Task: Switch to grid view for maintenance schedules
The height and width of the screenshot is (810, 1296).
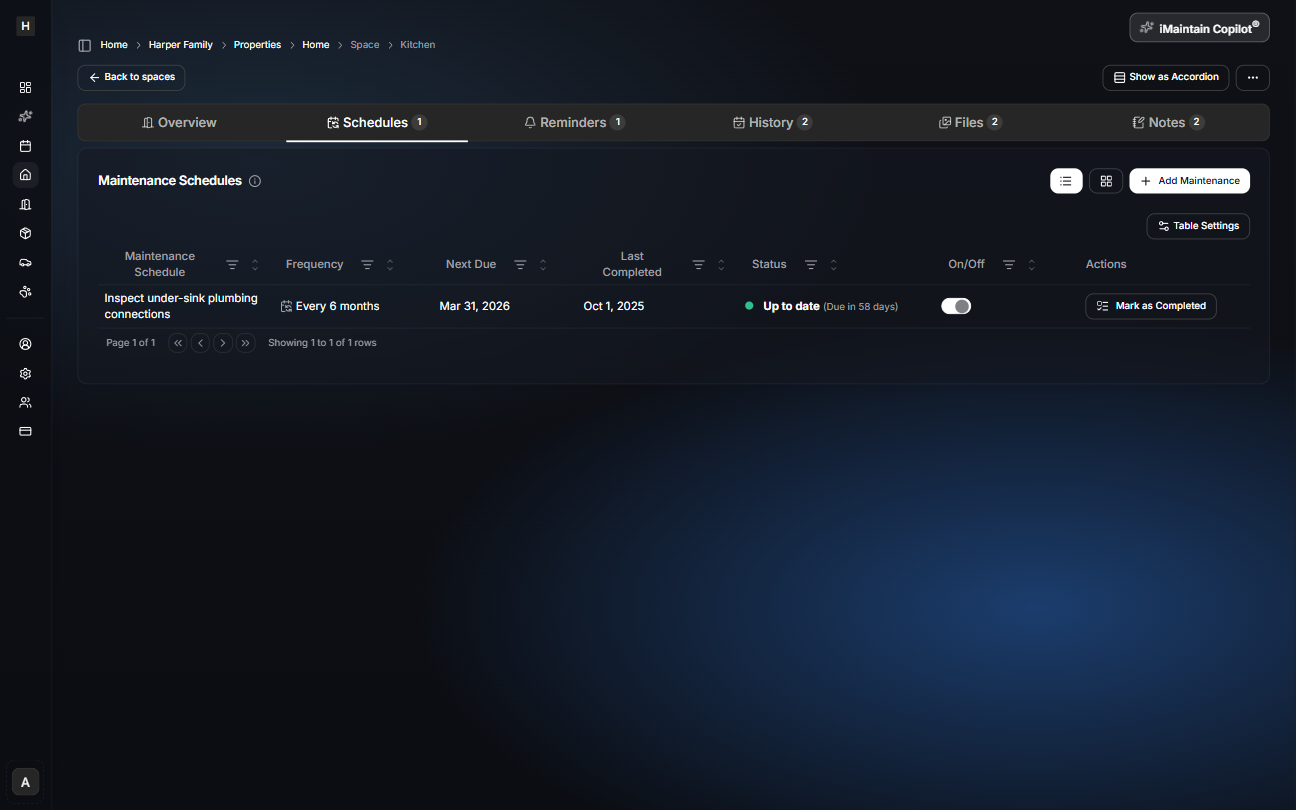Action: (x=1105, y=181)
